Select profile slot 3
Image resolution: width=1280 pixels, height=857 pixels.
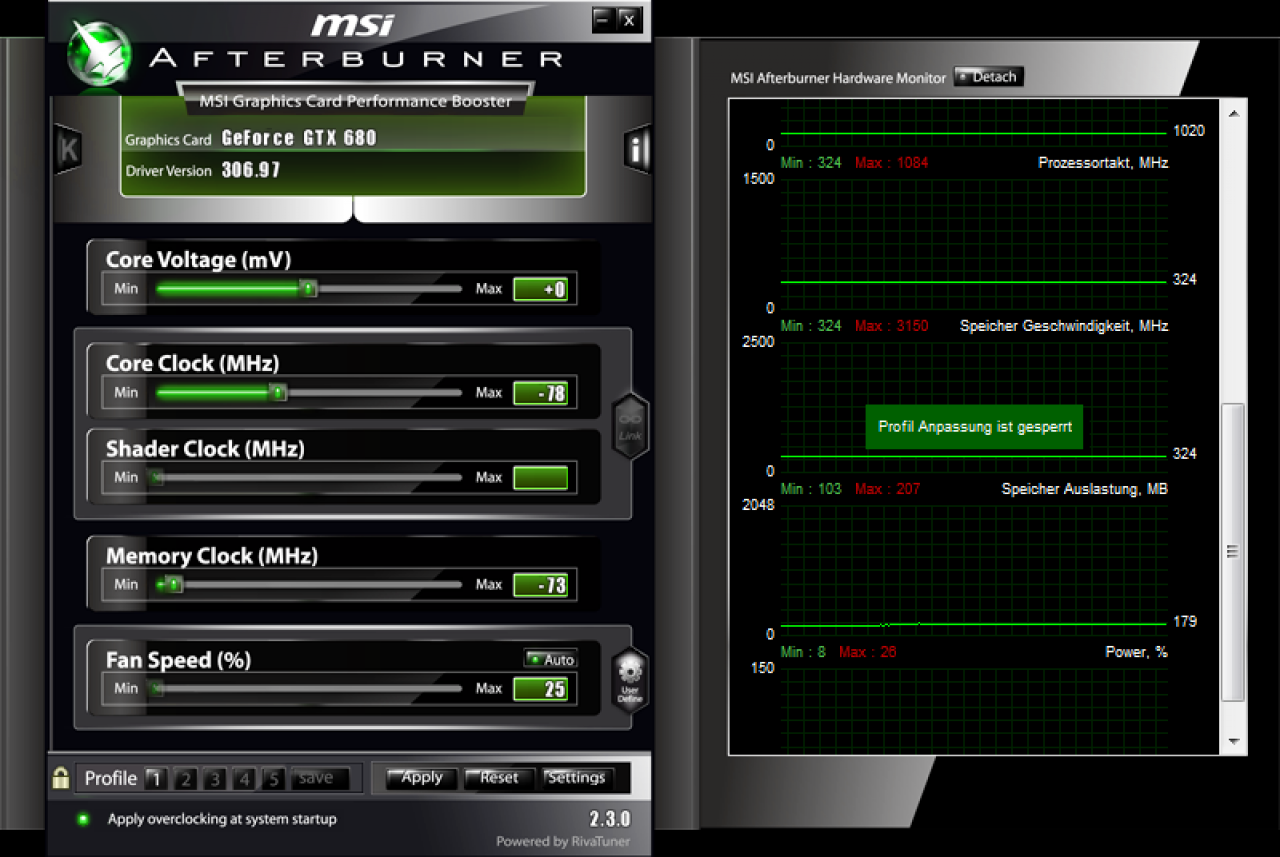pos(215,778)
